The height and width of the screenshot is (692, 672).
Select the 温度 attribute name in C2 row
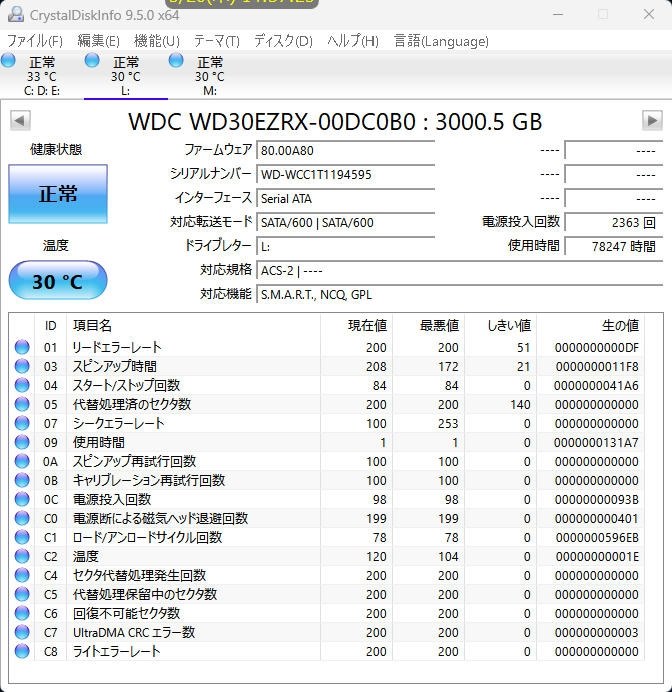[x=86, y=556]
